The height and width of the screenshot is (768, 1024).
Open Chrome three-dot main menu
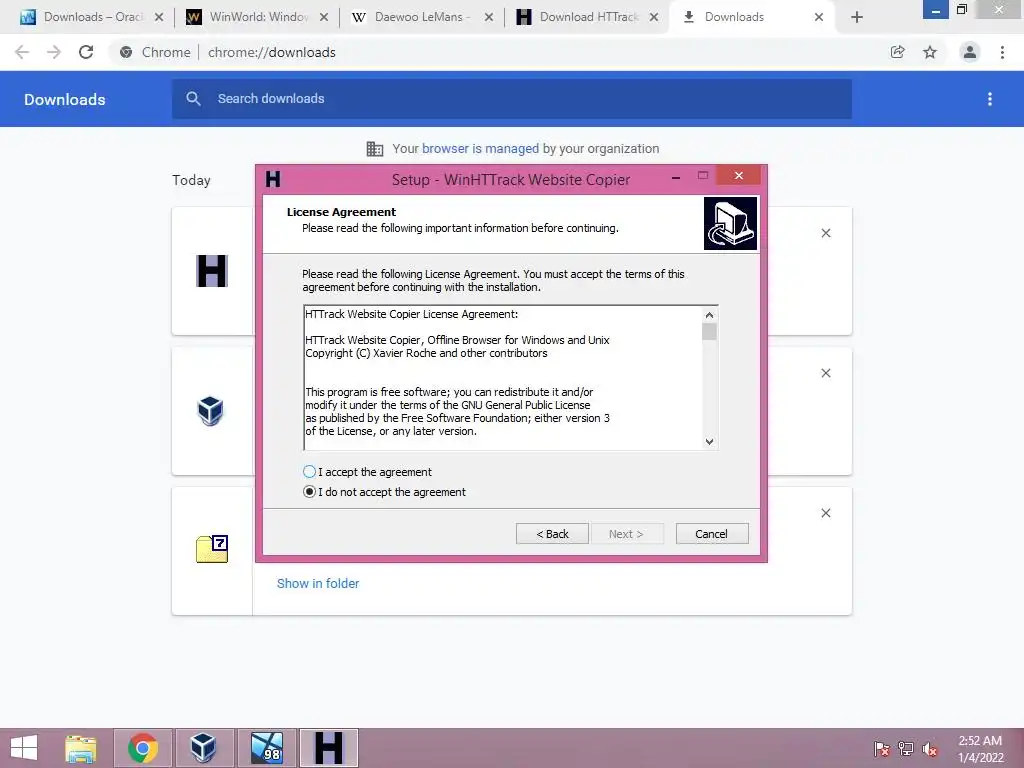(1002, 52)
